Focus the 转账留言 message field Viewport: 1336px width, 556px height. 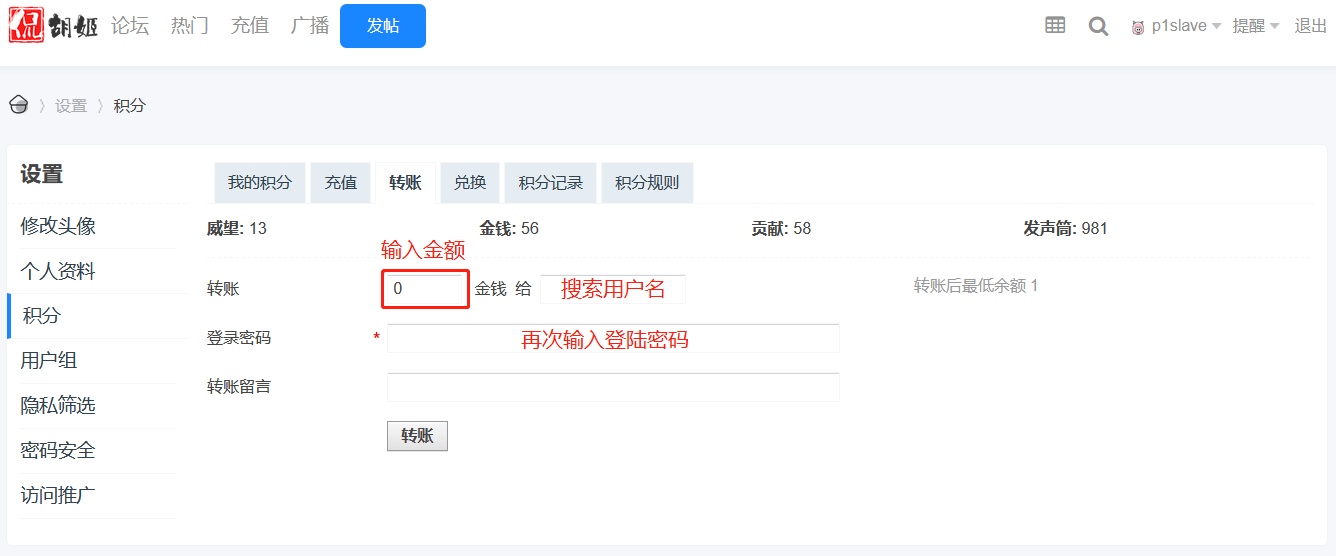(x=613, y=387)
